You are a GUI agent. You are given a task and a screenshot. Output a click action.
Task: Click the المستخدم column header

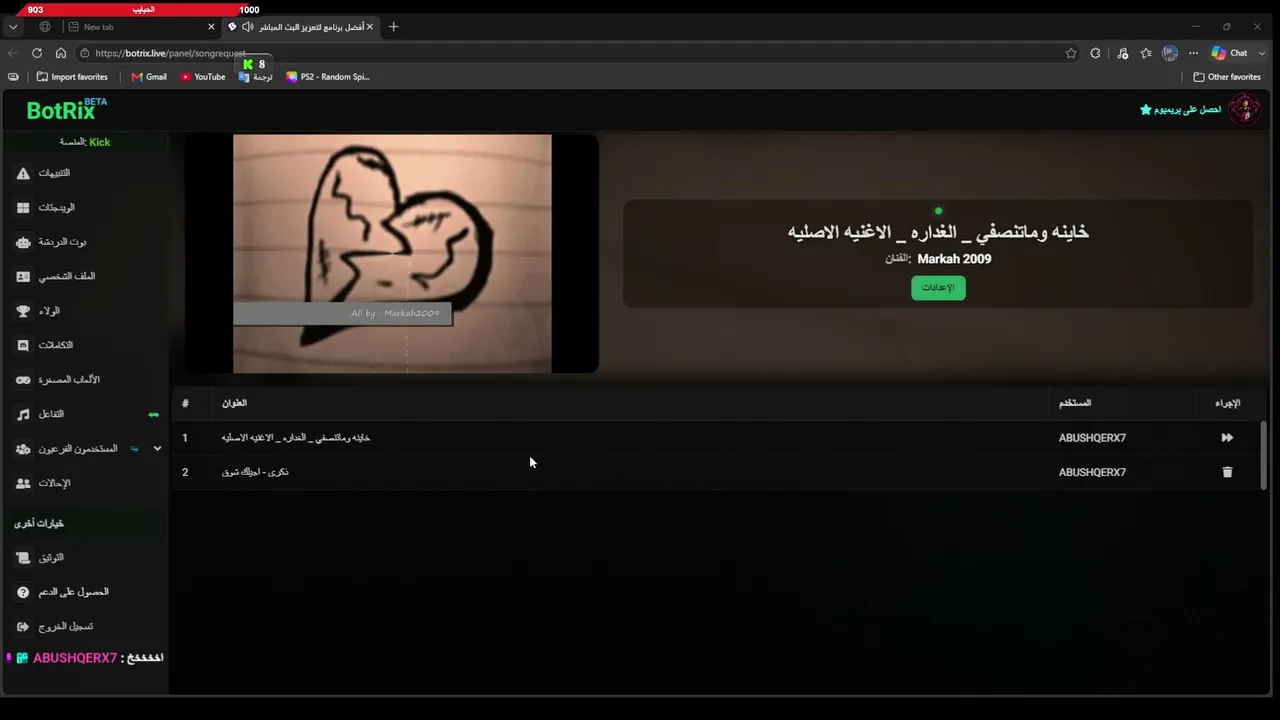click(x=1075, y=403)
